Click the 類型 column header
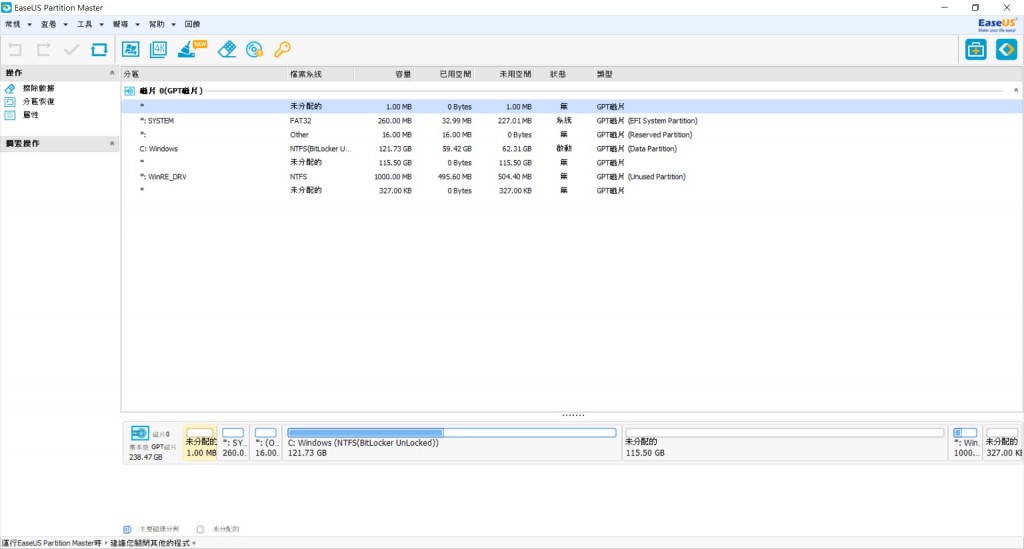The image size is (1024, 549). click(x=808, y=74)
